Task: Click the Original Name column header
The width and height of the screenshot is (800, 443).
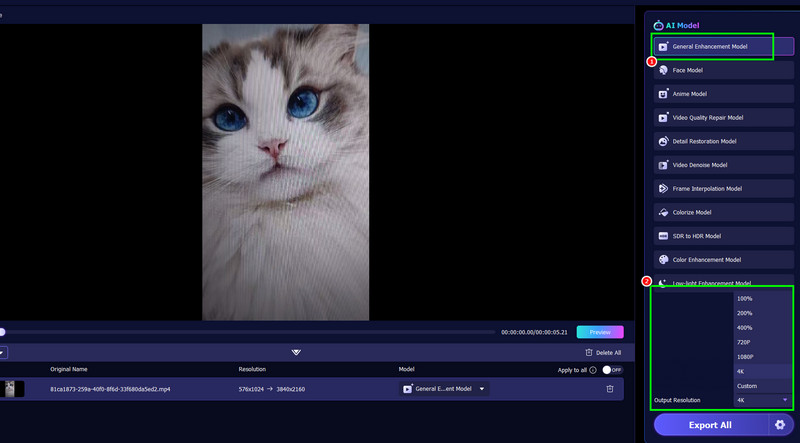Action: (x=69, y=370)
